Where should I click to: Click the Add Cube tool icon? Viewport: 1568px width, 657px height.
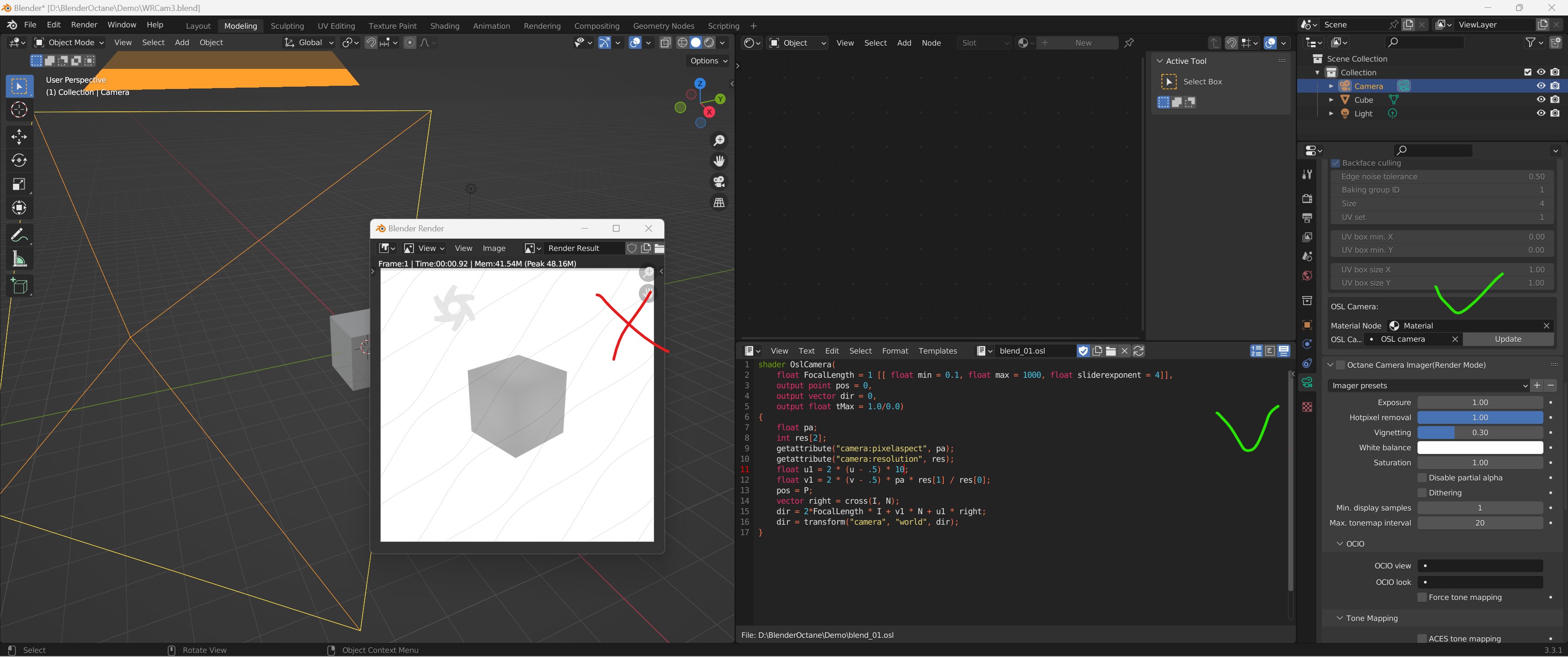click(19, 286)
